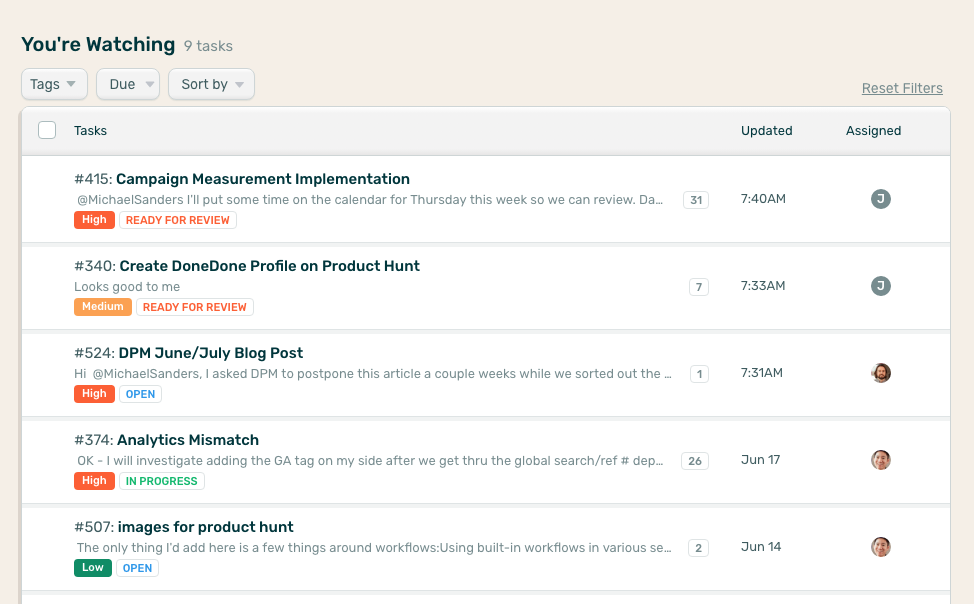Click the Reset Filters link
This screenshot has height=604, width=974.
click(x=902, y=88)
